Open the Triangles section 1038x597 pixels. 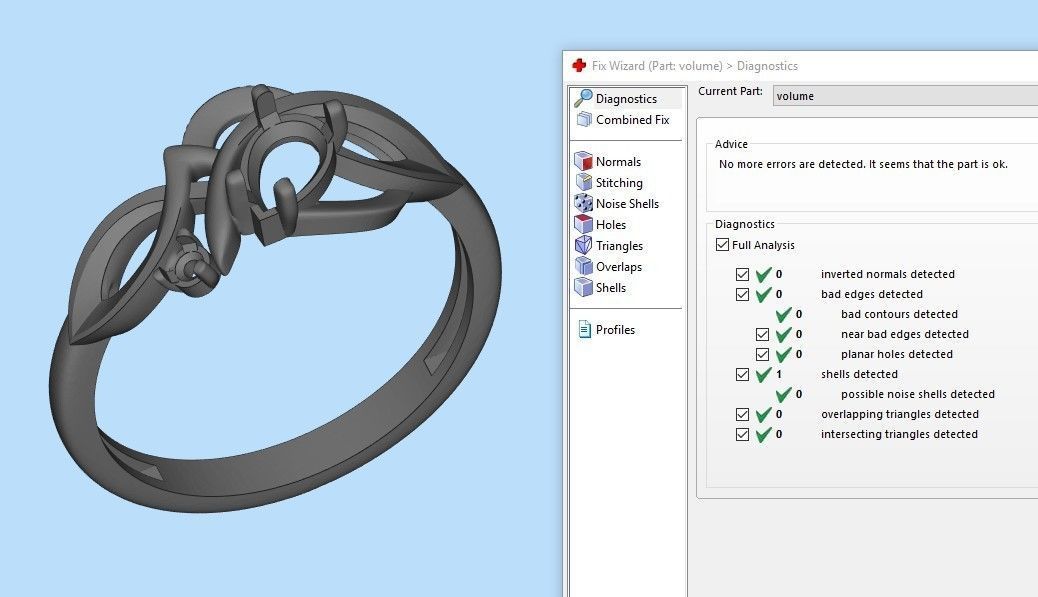point(619,246)
